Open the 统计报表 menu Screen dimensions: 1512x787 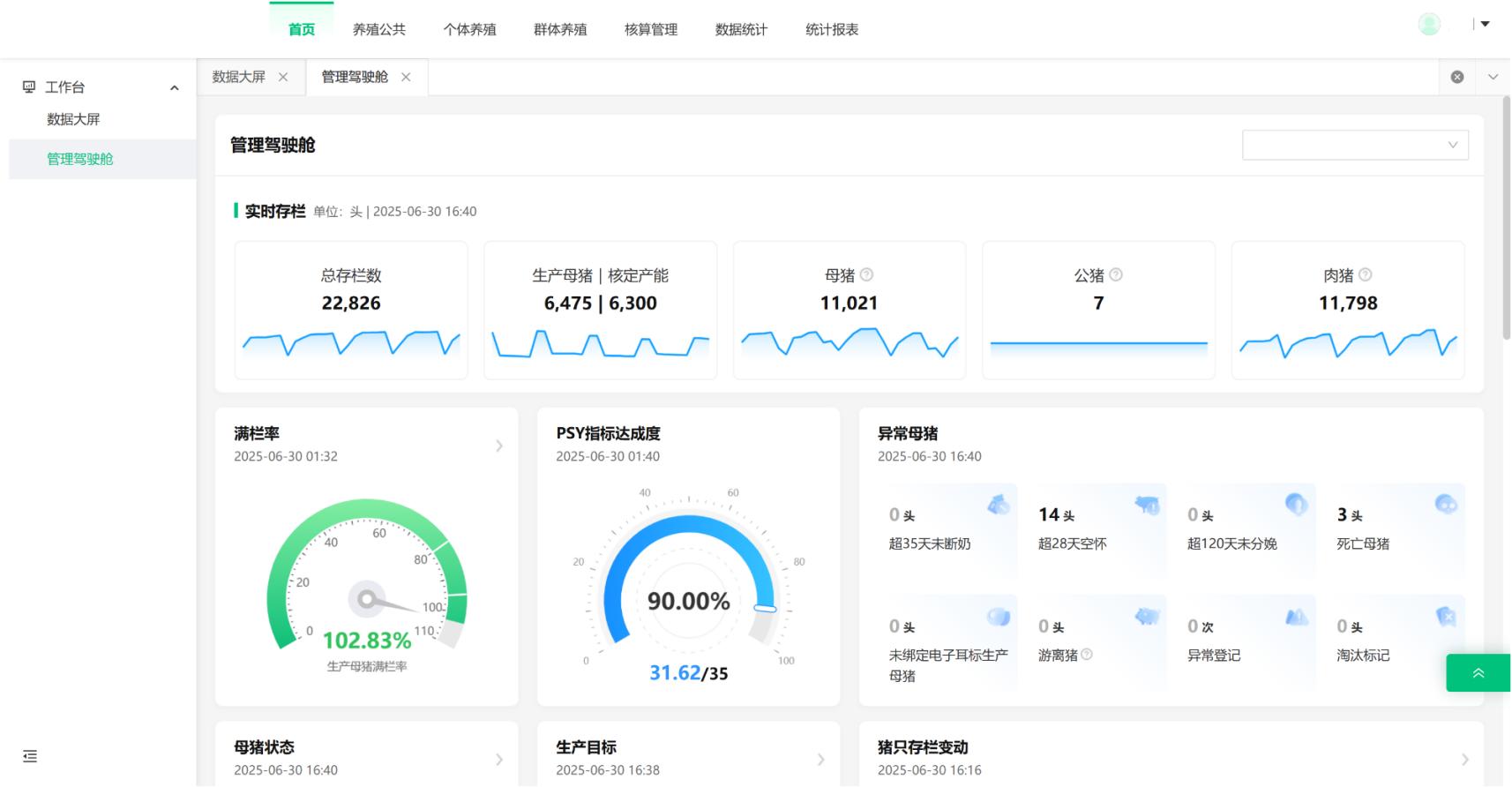pyautogui.click(x=832, y=29)
